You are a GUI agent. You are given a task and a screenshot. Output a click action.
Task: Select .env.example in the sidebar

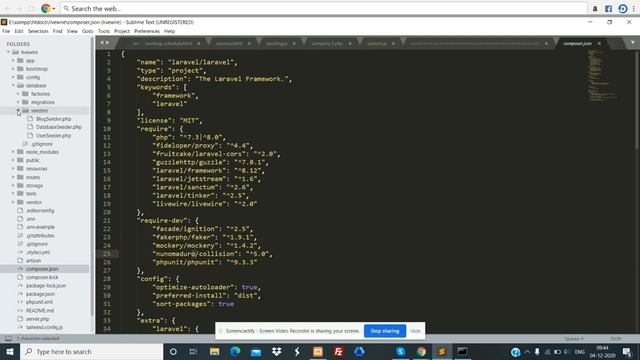click(40, 227)
